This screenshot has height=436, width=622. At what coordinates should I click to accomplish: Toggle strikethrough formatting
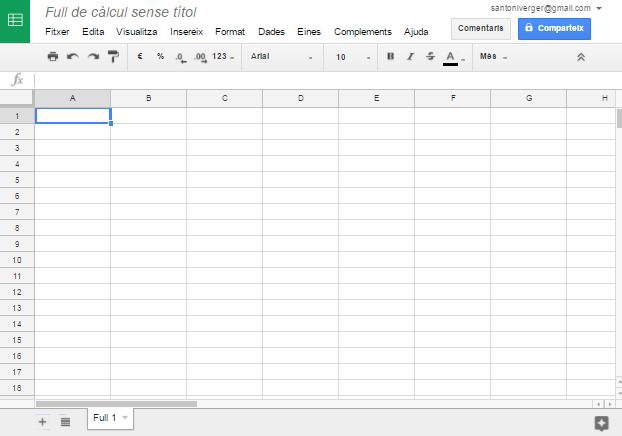click(430, 57)
